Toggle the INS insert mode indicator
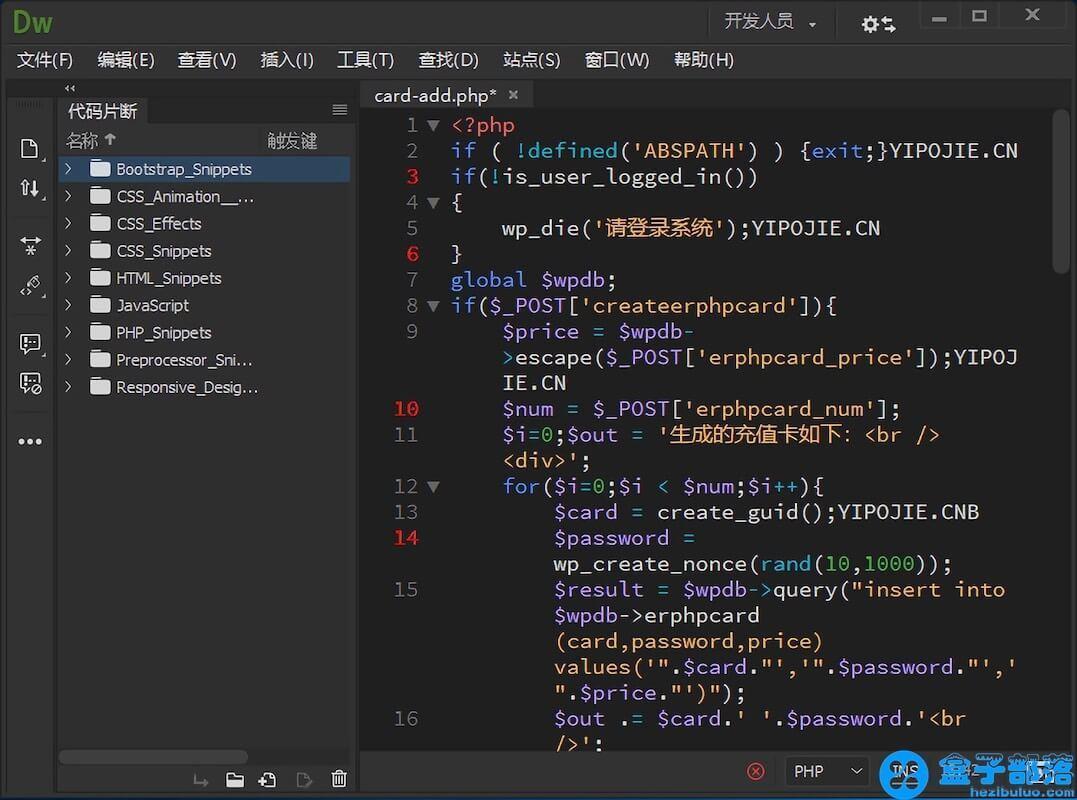The image size is (1077, 800). [903, 771]
